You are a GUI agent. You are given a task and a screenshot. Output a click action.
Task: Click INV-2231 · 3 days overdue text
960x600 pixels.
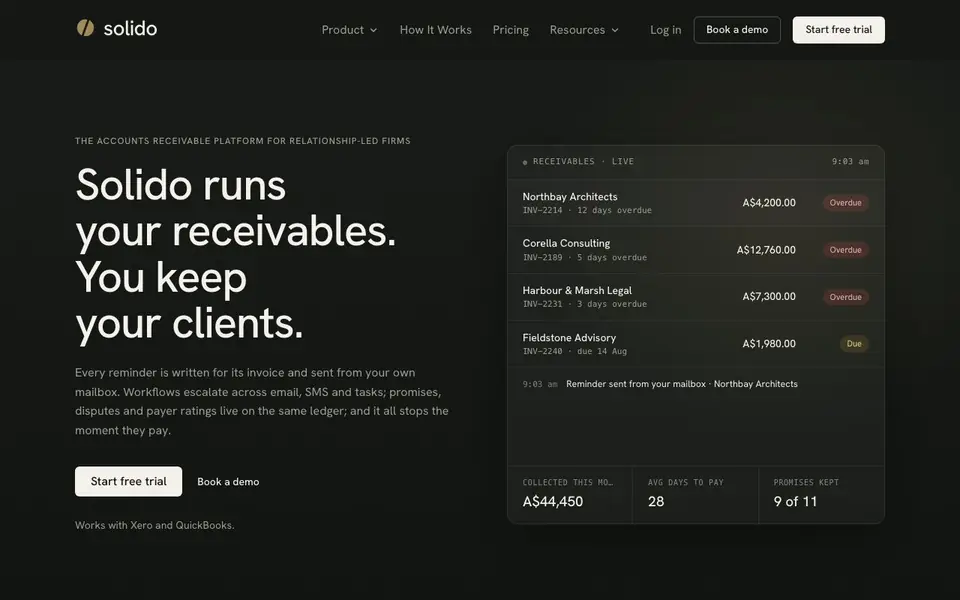(x=585, y=304)
